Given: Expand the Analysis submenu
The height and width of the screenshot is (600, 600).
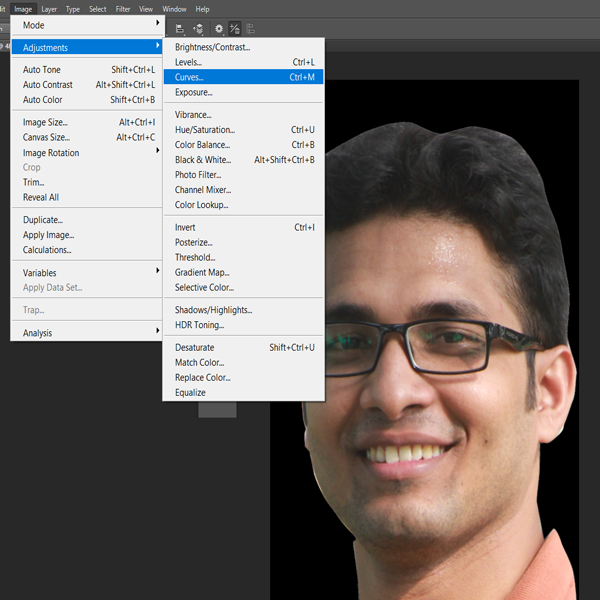Looking at the screenshot, I should coord(88,333).
